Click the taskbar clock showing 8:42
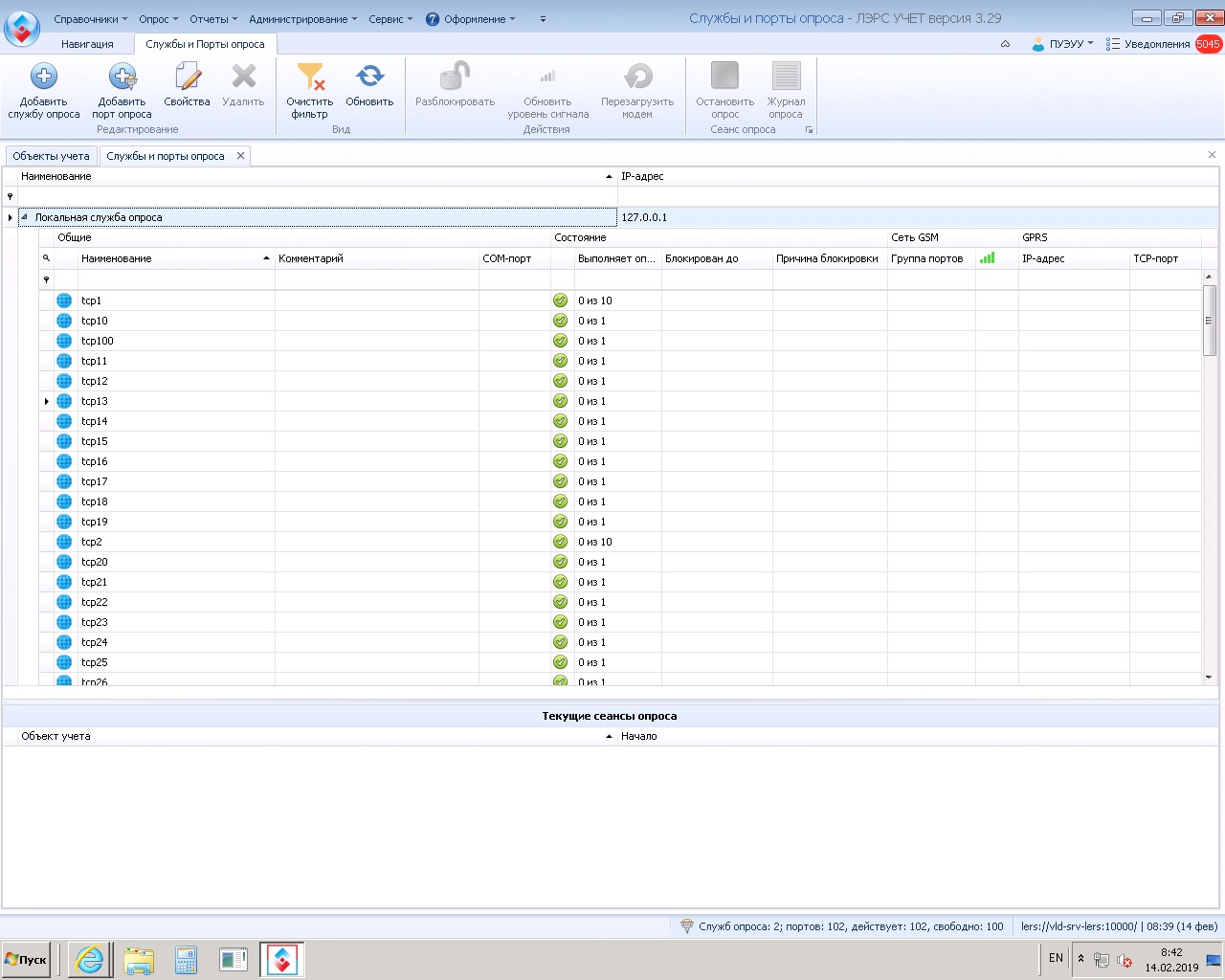 [1171, 960]
